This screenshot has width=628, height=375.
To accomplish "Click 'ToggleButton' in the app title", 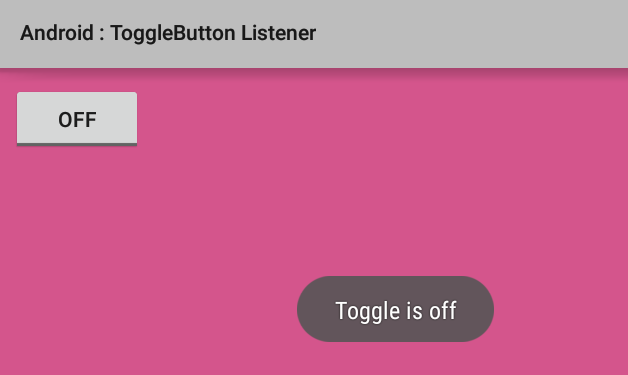I will (x=173, y=34).
